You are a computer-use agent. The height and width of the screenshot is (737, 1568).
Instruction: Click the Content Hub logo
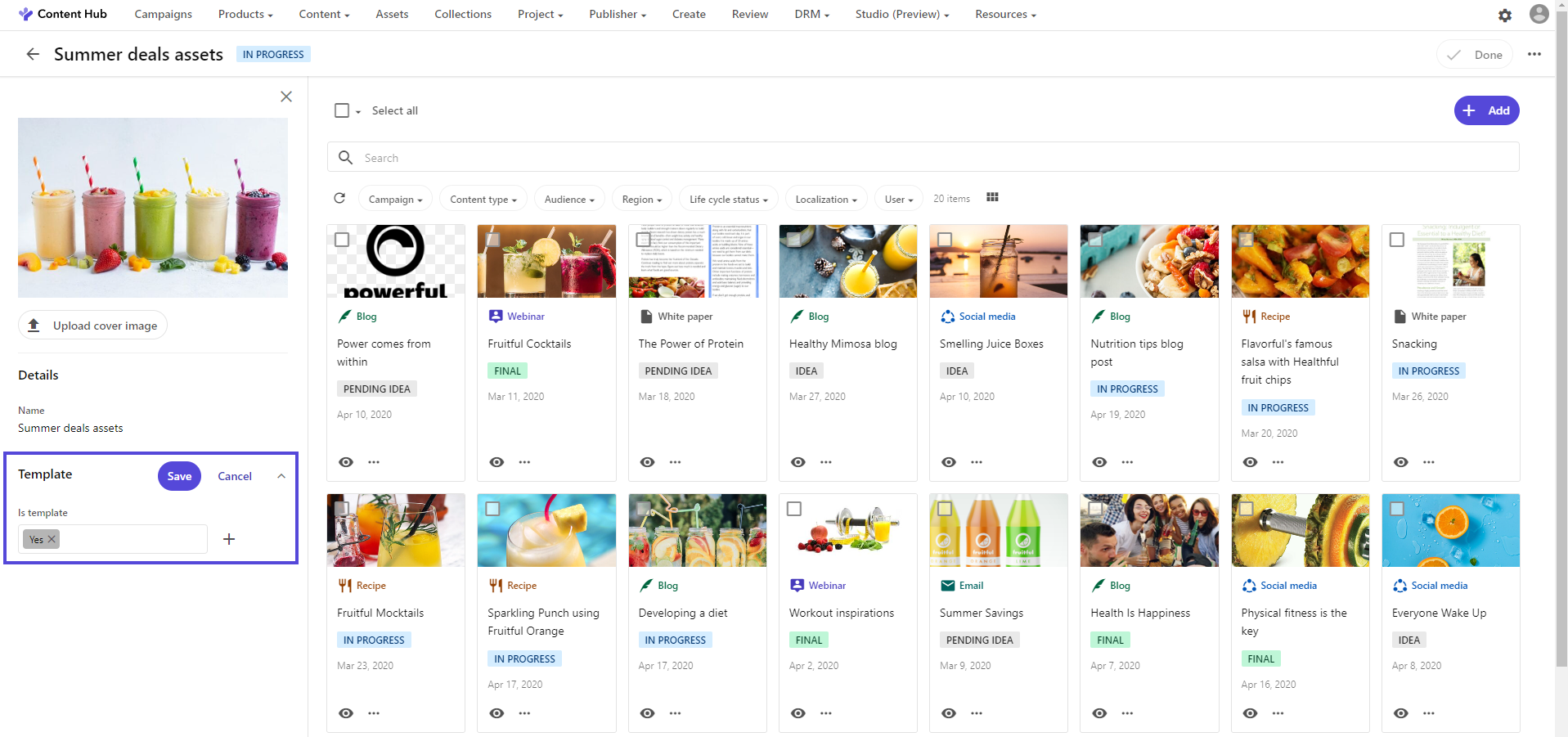[62, 14]
